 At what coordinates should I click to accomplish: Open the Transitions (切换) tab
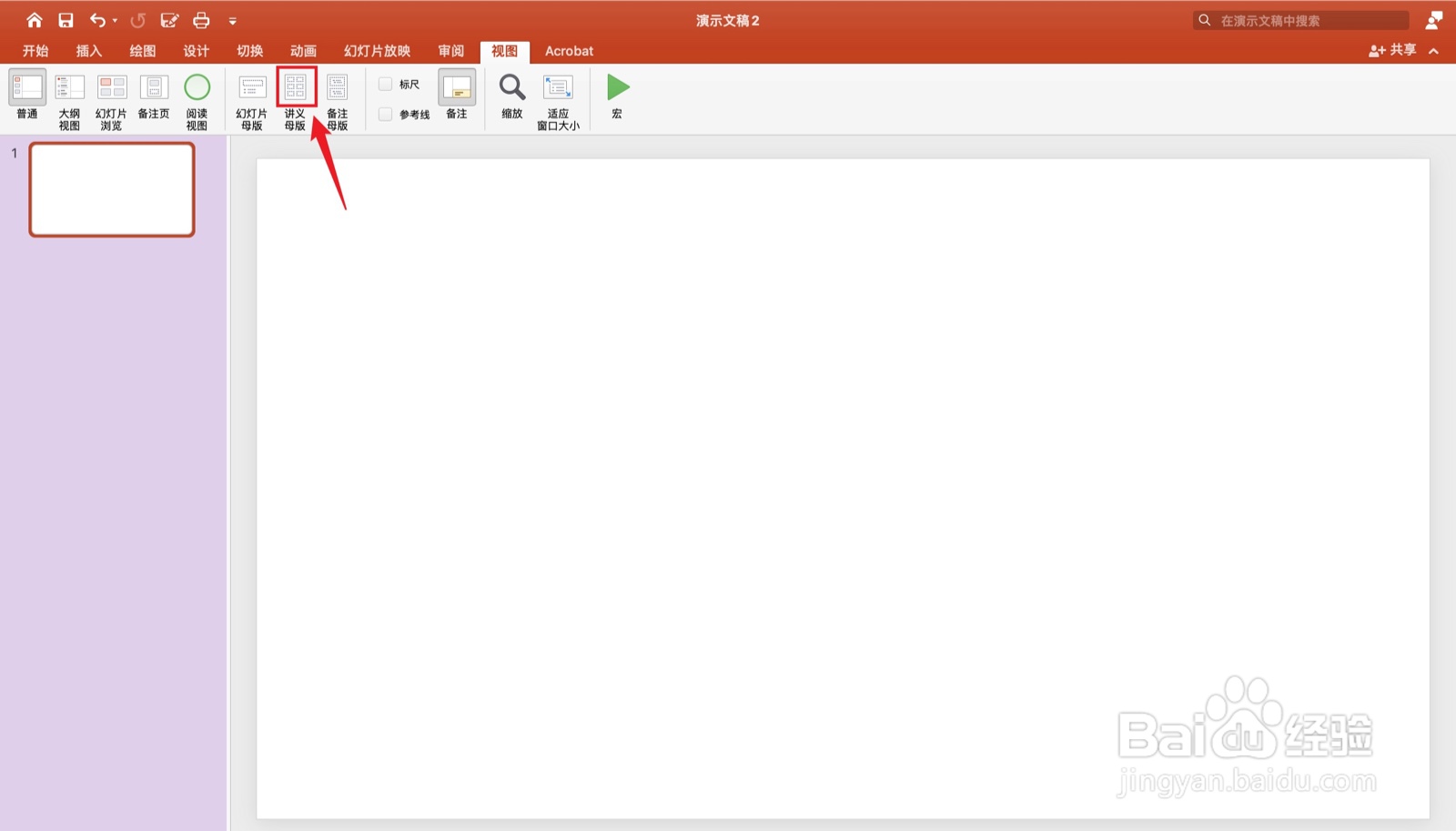tap(250, 51)
